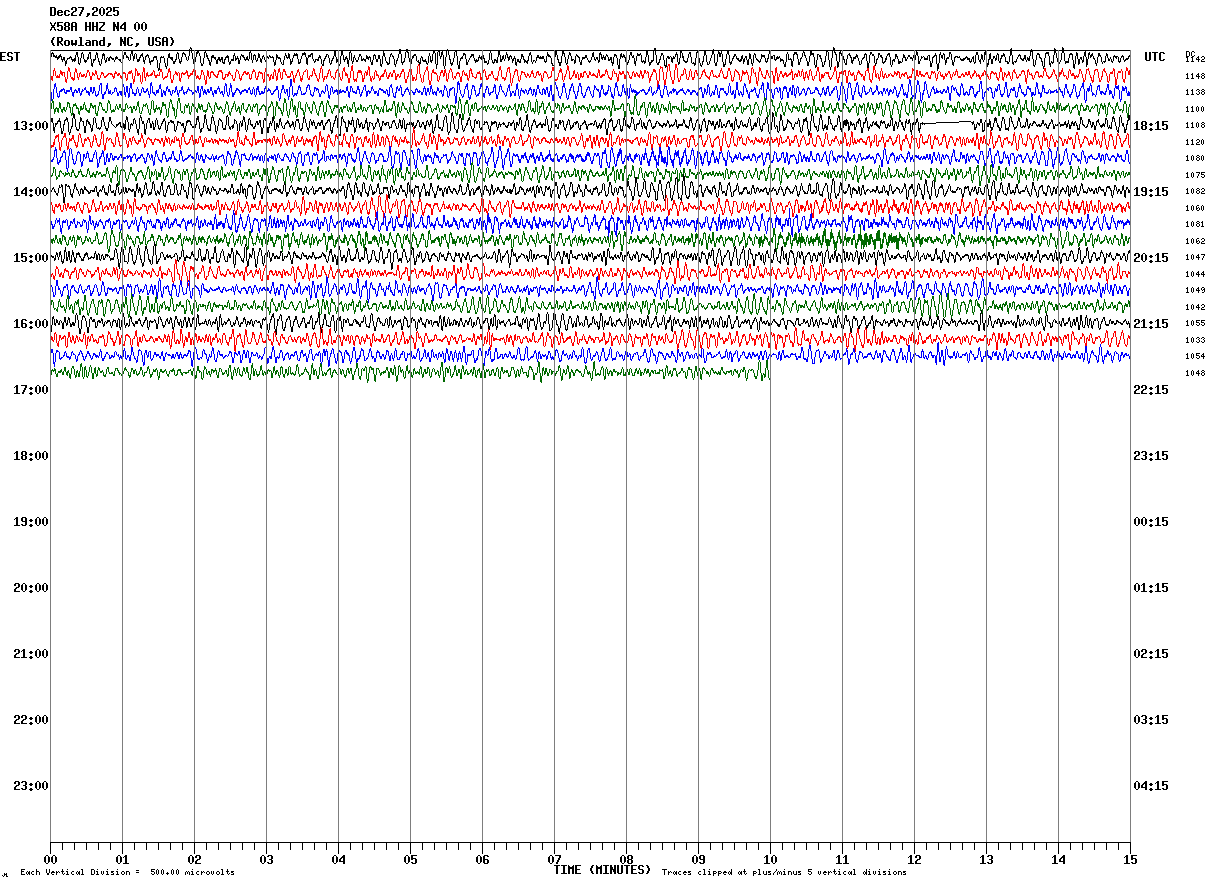The image size is (1210, 886).
Task: Click the DC offset value 1047
Action: pyautogui.click(x=1195, y=257)
